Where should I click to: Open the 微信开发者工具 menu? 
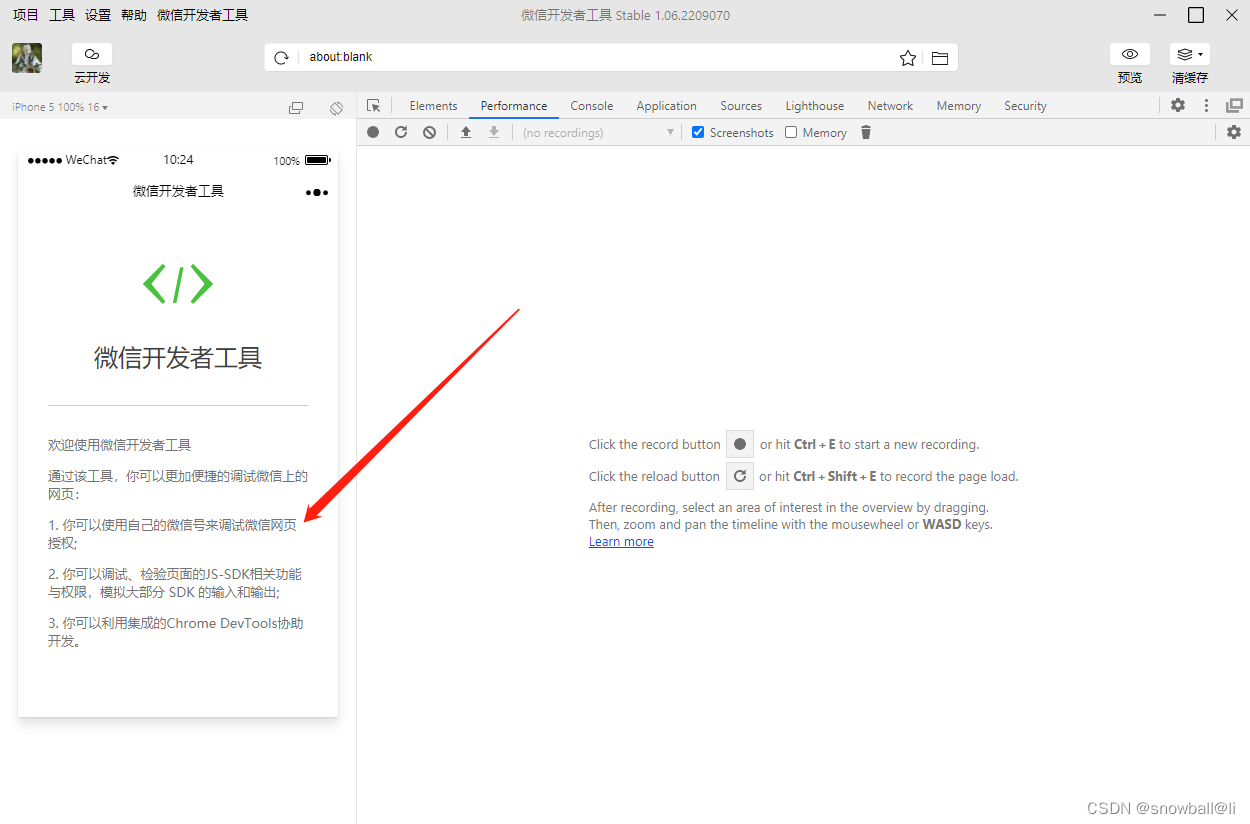(203, 15)
